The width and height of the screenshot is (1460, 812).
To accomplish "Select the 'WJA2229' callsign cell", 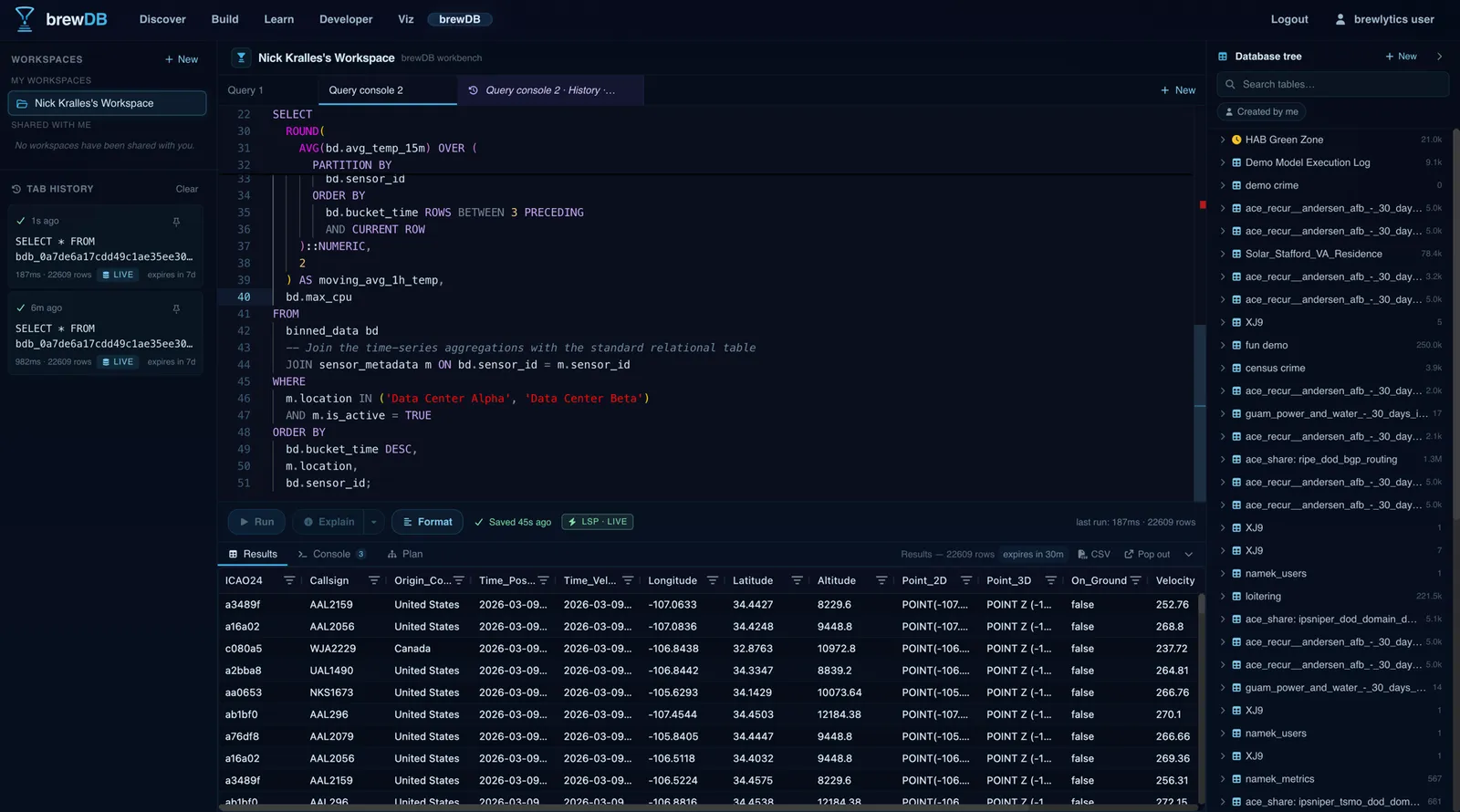I will point(332,649).
